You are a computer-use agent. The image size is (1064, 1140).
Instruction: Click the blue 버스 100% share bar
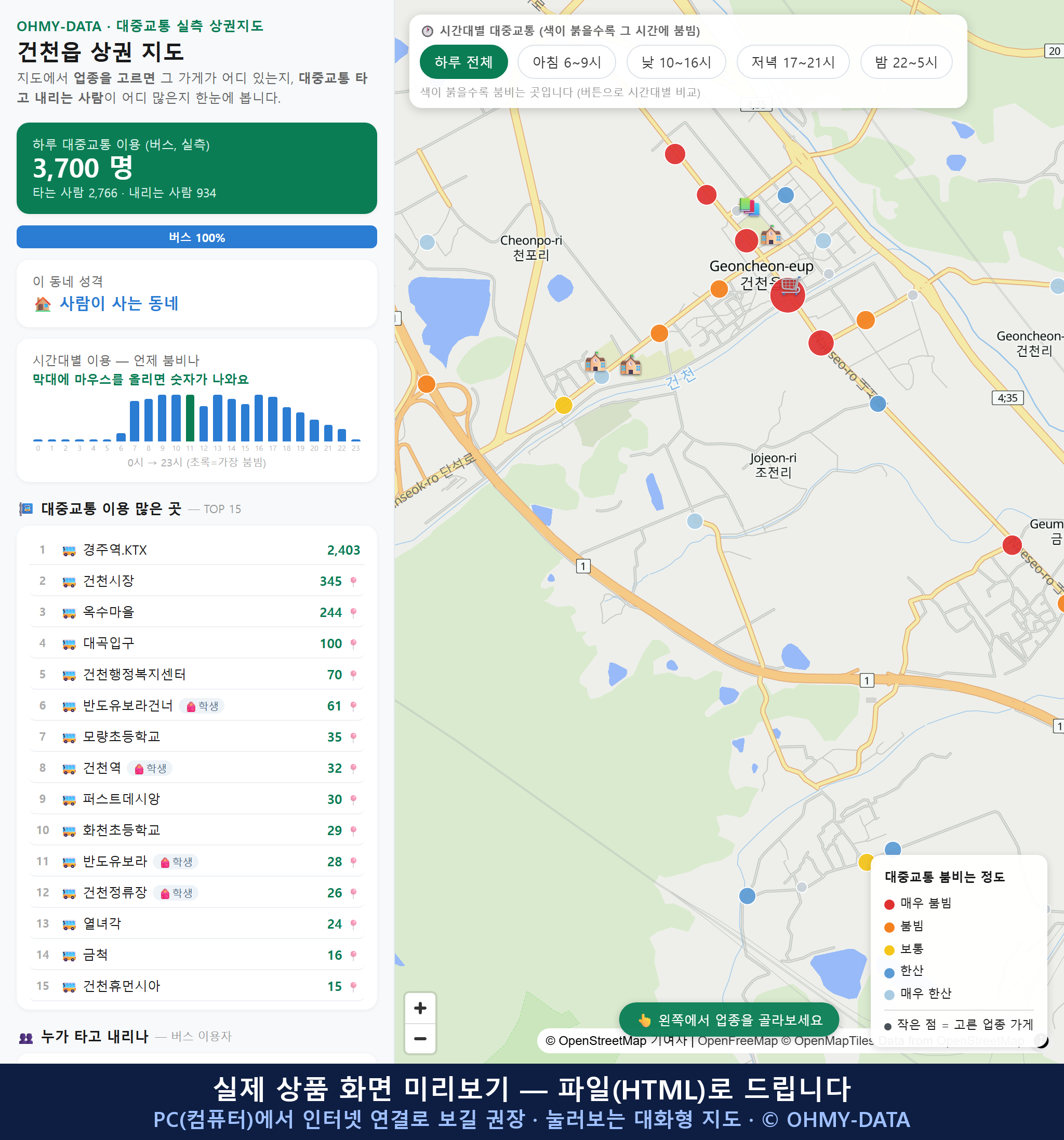coord(197,237)
